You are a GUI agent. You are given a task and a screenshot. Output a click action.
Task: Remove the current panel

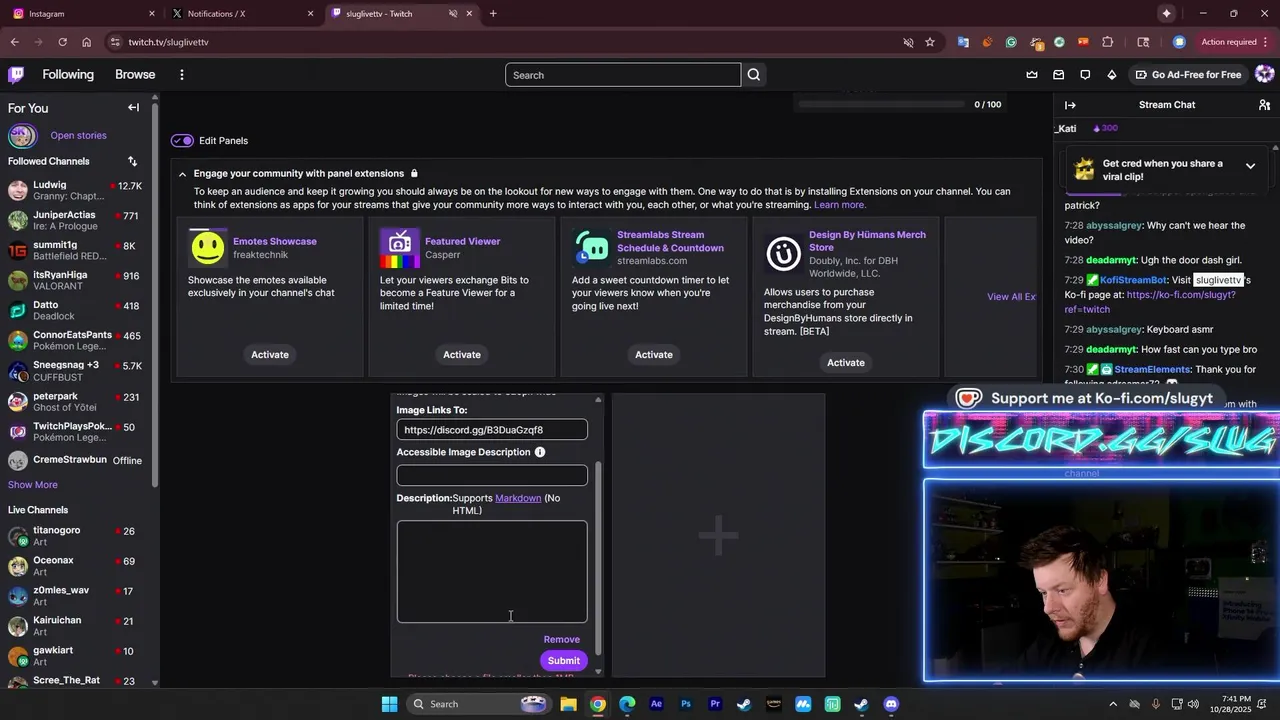pos(561,640)
